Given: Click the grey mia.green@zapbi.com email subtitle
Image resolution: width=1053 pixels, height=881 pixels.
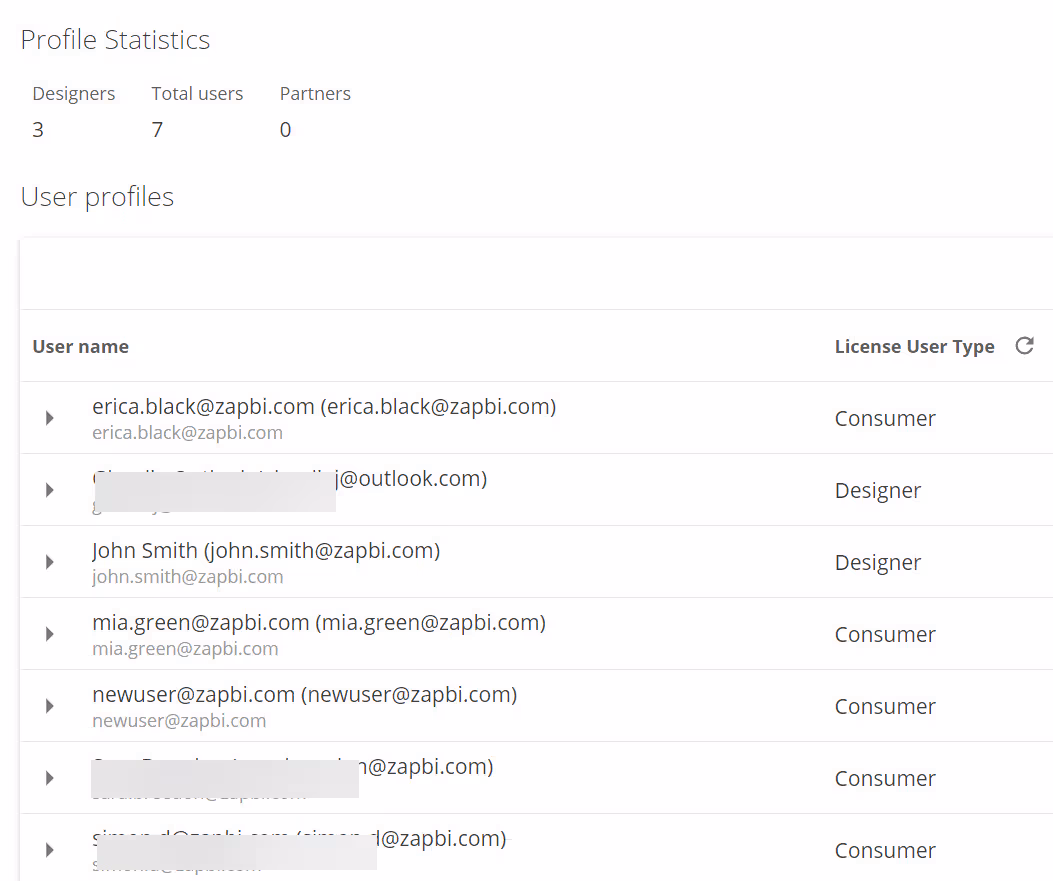Looking at the screenshot, I should click(185, 649).
